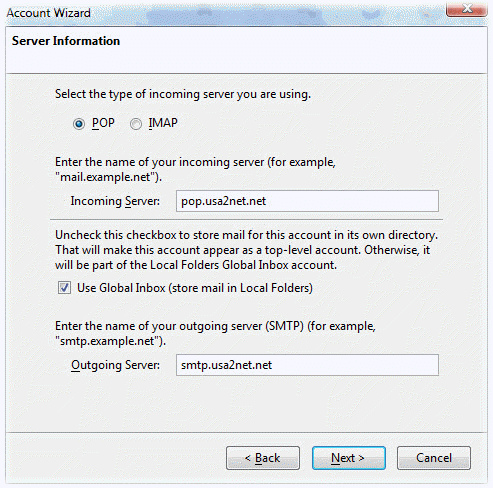
Task: Click the 'store mail in Local Folders' checkbox label
Action: 195,288
